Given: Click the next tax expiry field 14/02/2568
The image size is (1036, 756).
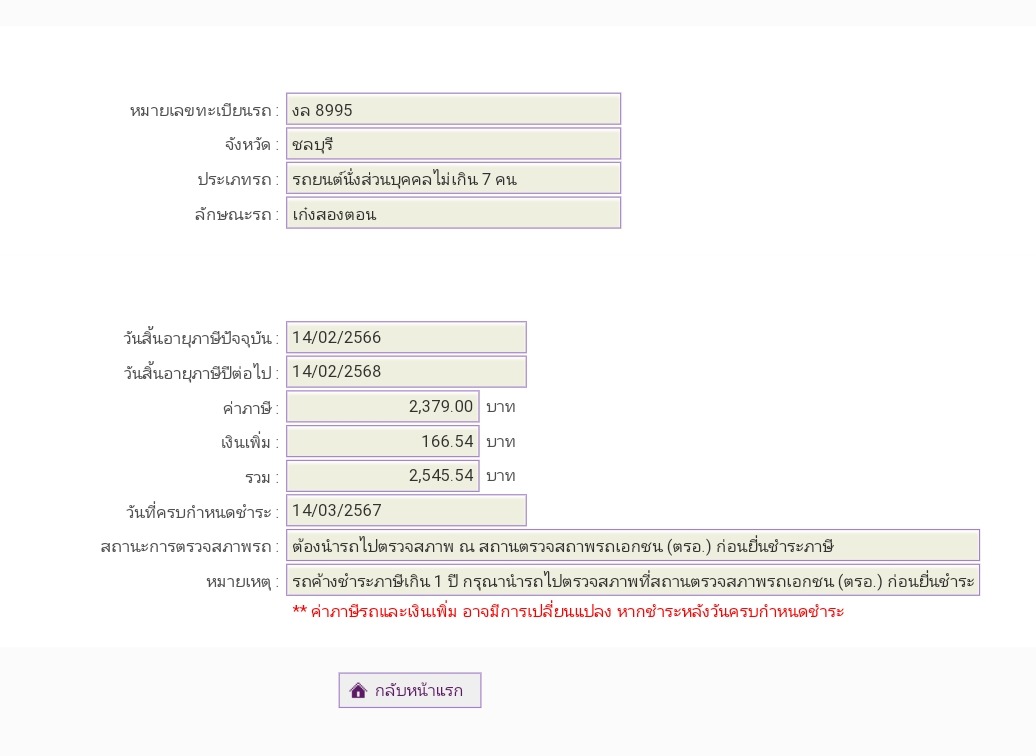Looking at the screenshot, I should (406, 371).
